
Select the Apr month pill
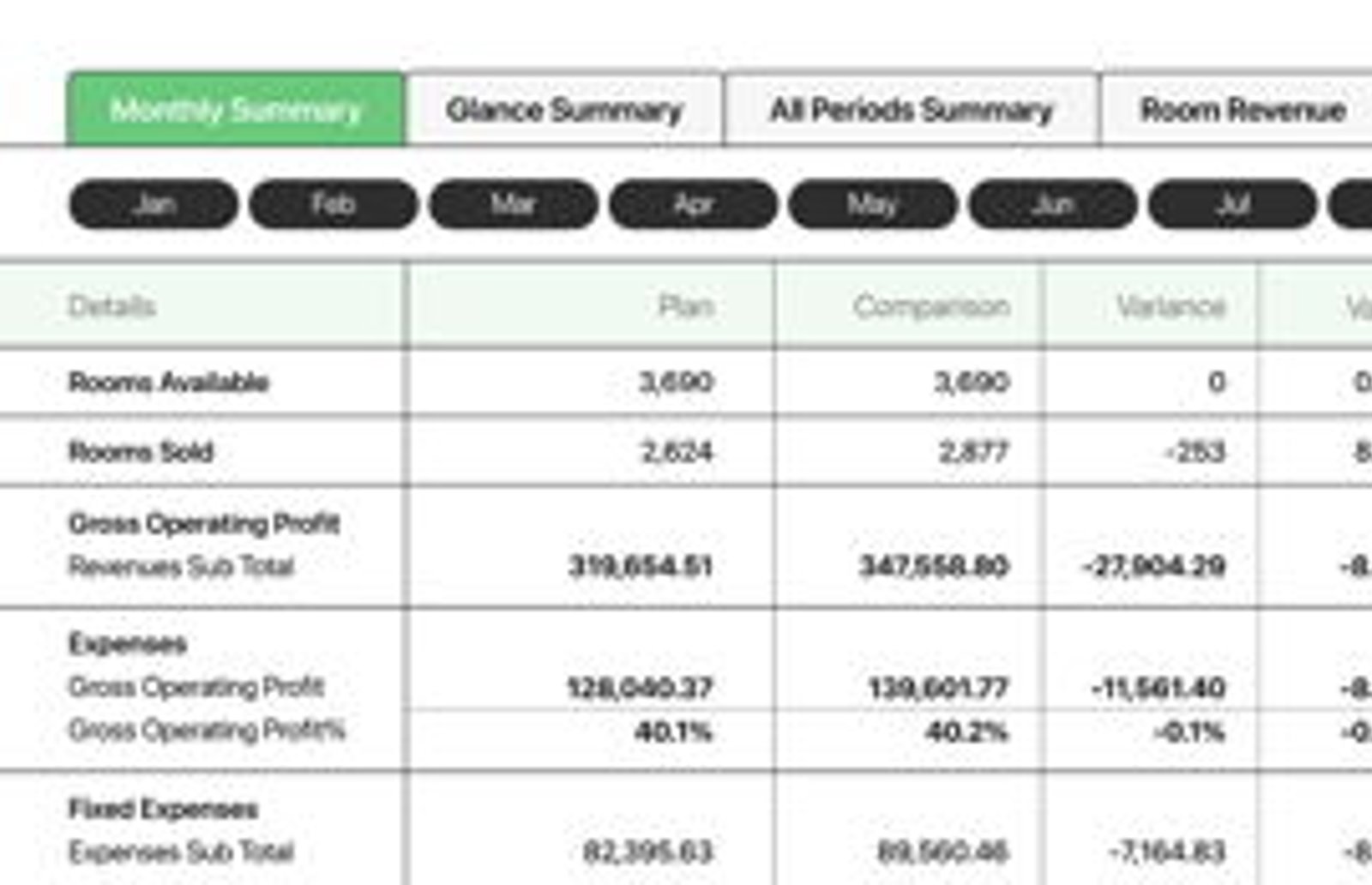click(693, 204)
